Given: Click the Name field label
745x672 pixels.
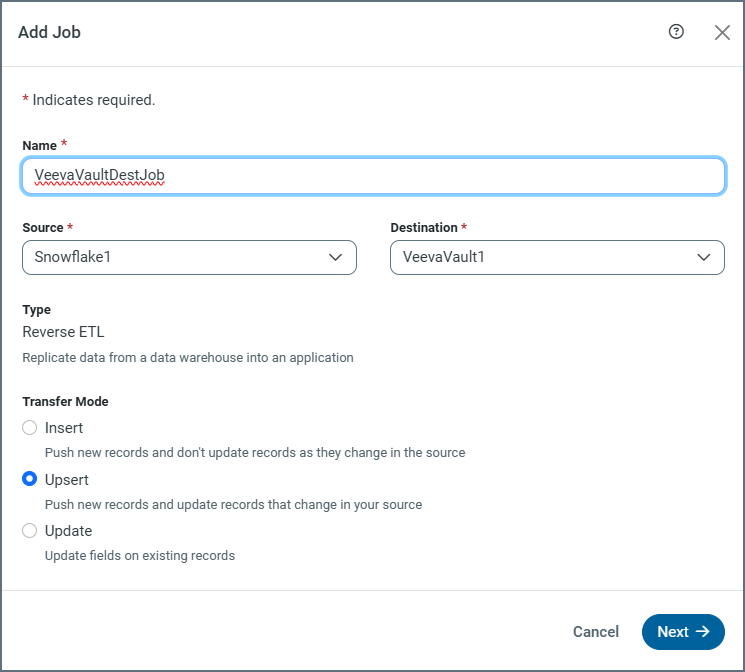Looking at the screenshot, I should coord(40,146).
